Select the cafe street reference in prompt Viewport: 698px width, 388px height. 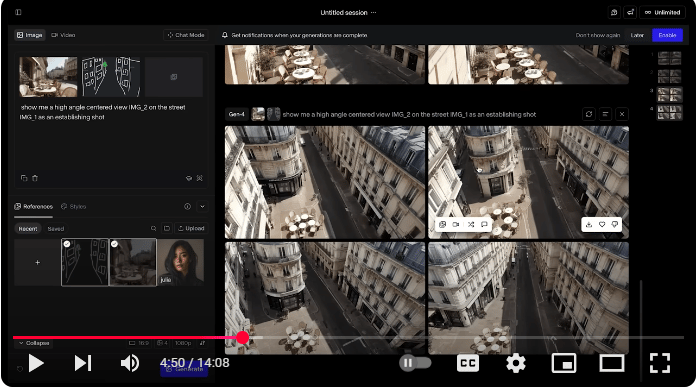48,77
